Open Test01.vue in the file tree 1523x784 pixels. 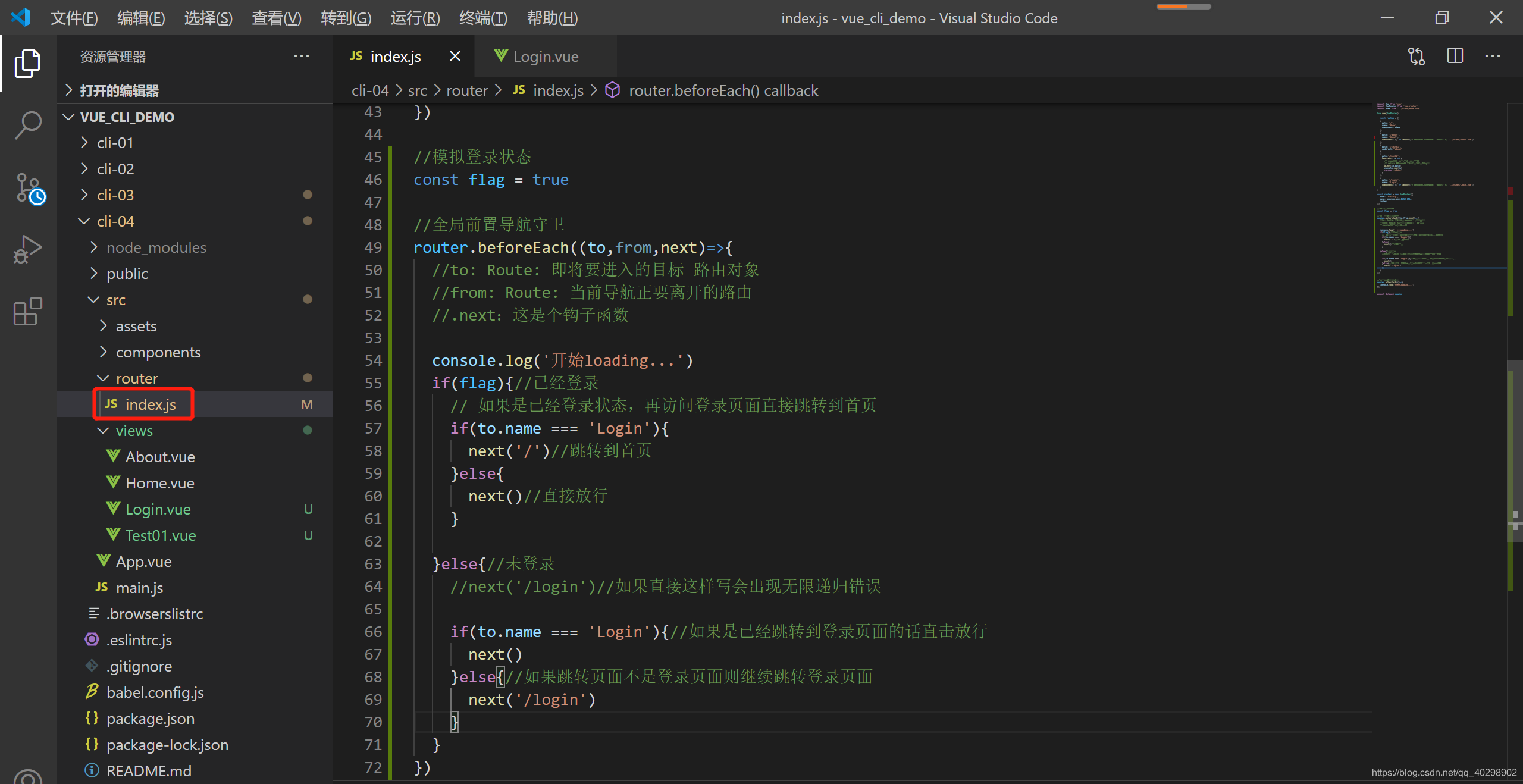point(161,535)
